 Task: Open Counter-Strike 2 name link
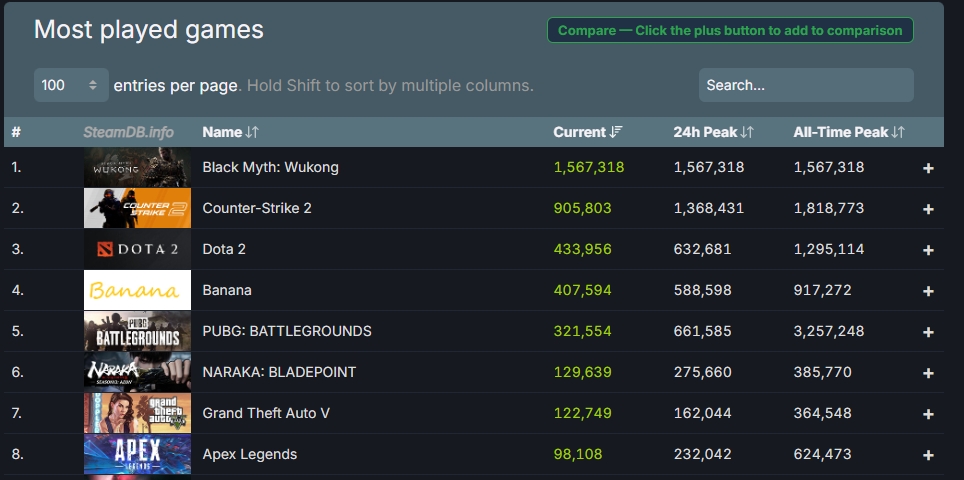tap(257, 208)
